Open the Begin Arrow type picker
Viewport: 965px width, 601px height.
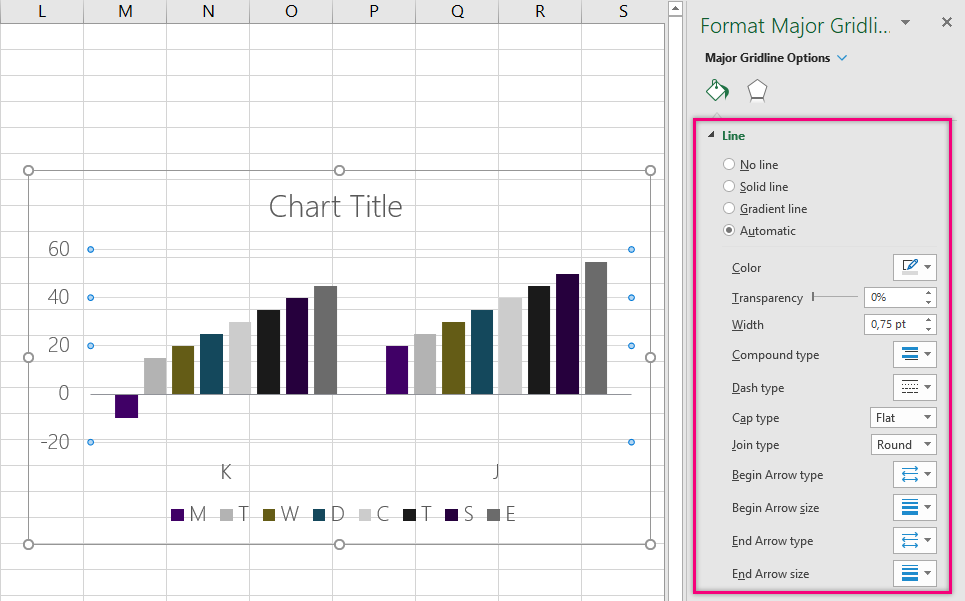coord(915,474)
